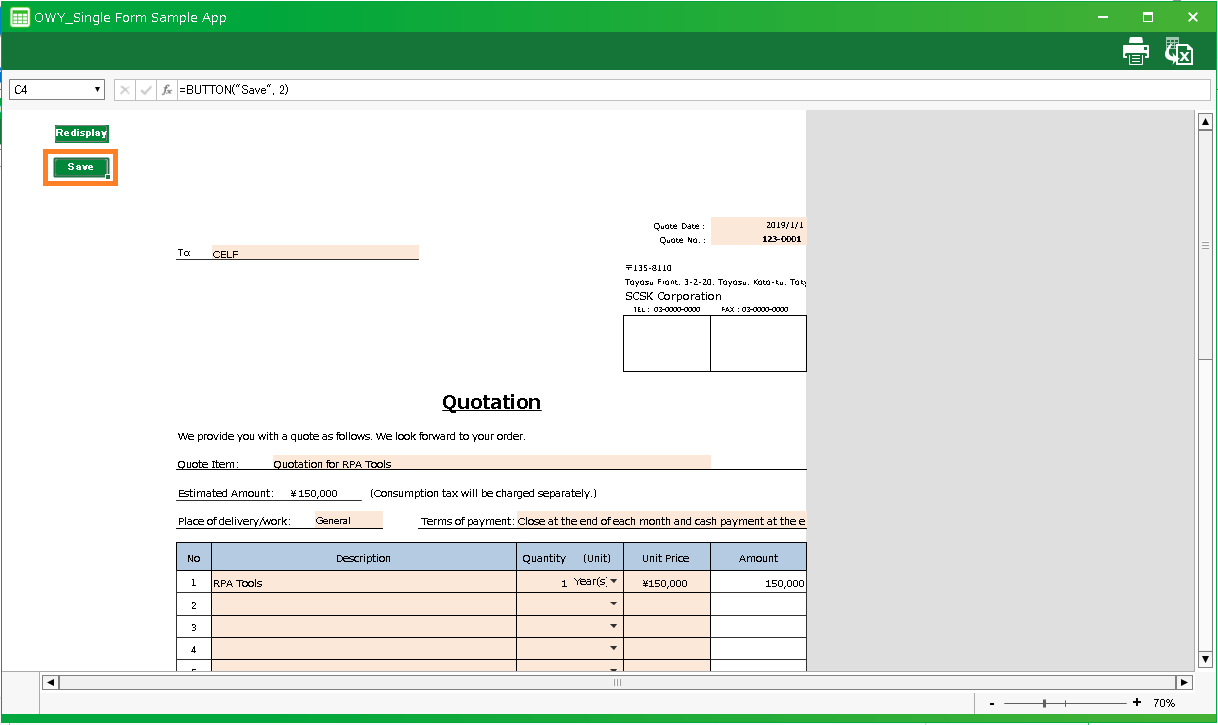Screen dimensions: 1218x725
Task: Click the formula bar cancel X icon
Action: tap(125, 90)
